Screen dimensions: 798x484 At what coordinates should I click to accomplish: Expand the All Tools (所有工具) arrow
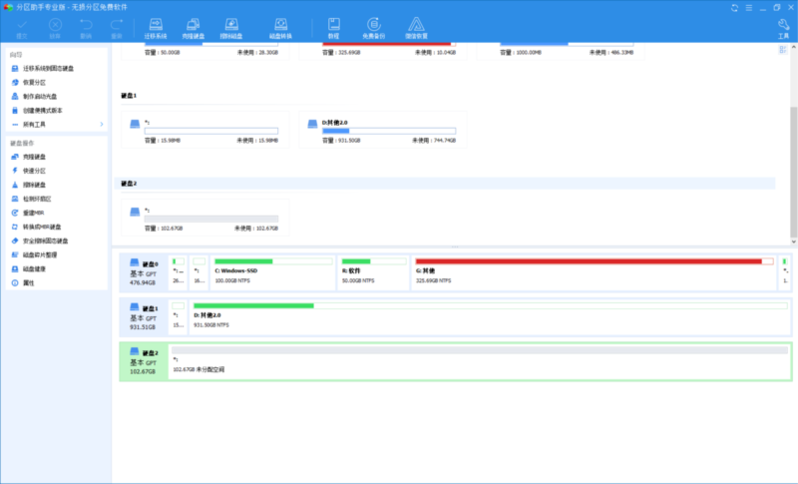tap(101, 124)
